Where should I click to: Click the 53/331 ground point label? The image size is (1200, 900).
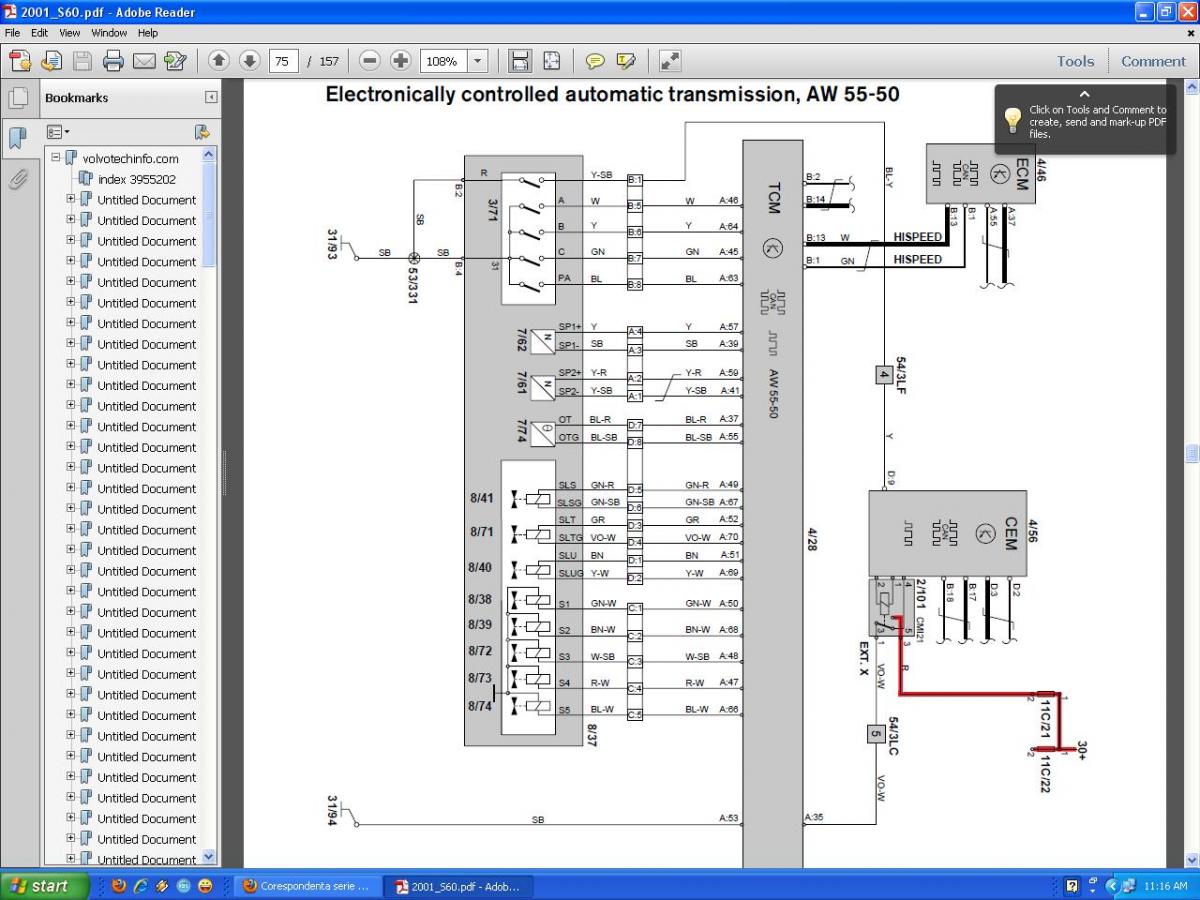point(412,284)
